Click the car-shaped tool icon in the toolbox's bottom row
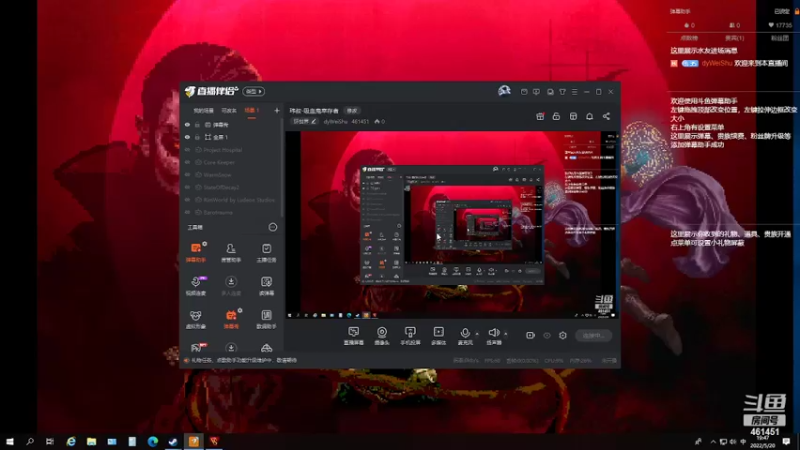The height and width of the screenshot is (450, 800). point(266,348)
